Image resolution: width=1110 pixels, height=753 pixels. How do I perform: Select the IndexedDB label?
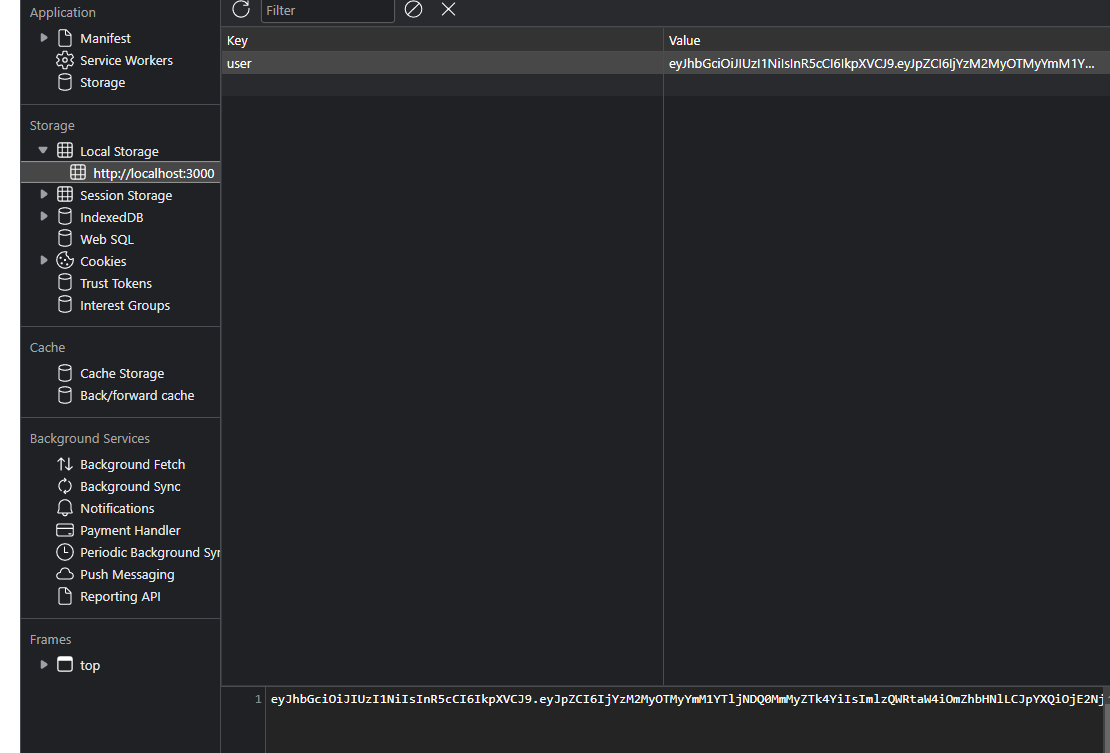[112, 217]
